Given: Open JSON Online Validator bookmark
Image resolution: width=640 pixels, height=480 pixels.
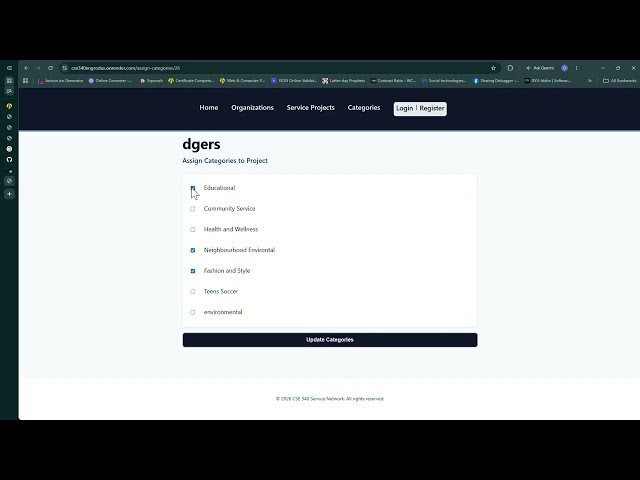Looking at the screenshot, I should click(x=294, y=81).
